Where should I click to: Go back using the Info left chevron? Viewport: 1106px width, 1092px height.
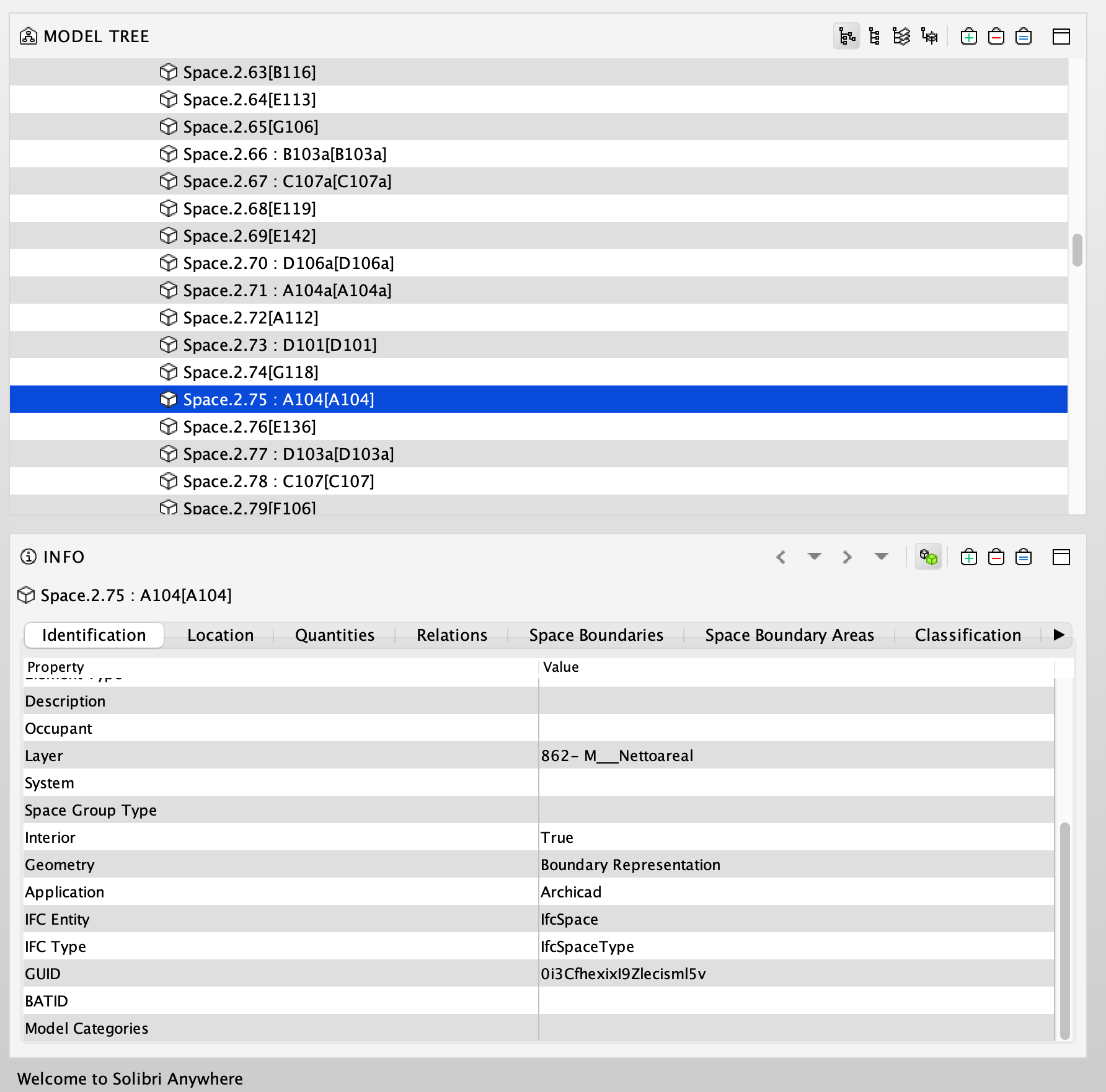781,557
